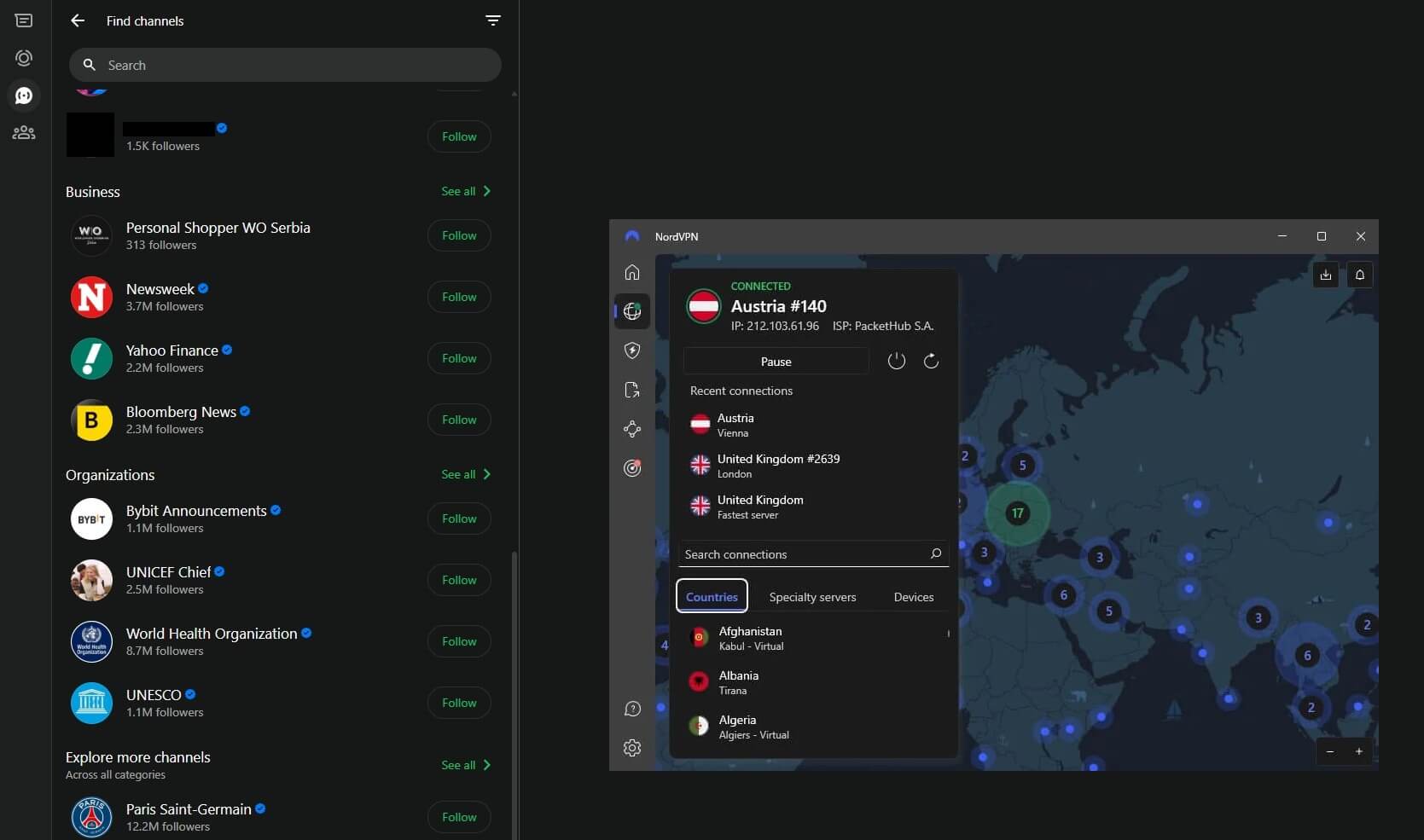Follow the channel with 1.5K followers
Image resolution: width=1424 pixels, height=840 pixels.
click(x=459, y=136)
